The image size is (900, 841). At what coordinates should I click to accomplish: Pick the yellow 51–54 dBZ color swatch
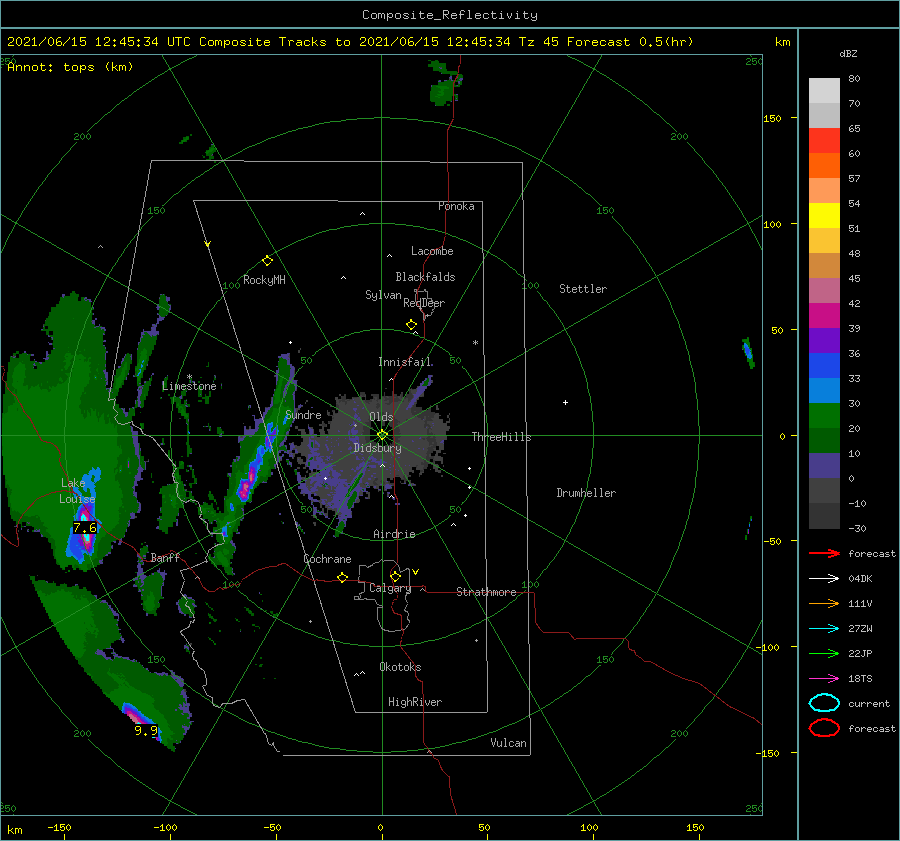point(824,215)
